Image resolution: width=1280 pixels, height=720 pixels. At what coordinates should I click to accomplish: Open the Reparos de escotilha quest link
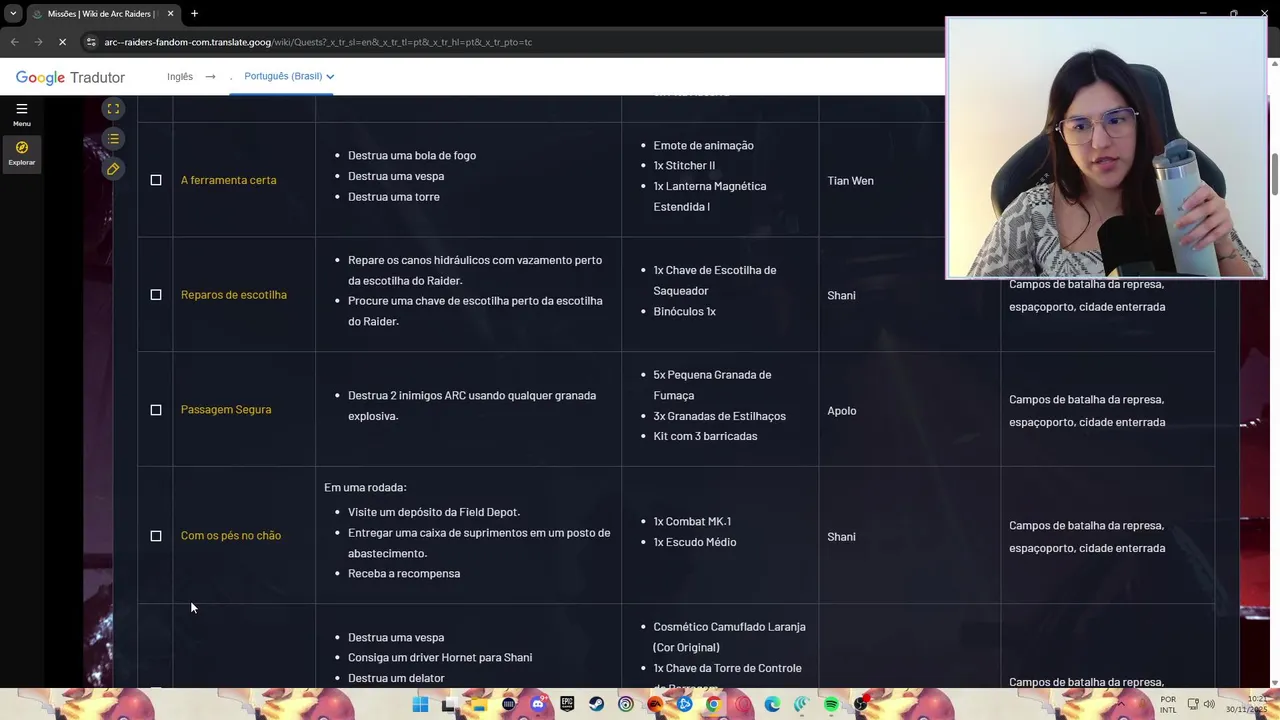pos(233,295)
